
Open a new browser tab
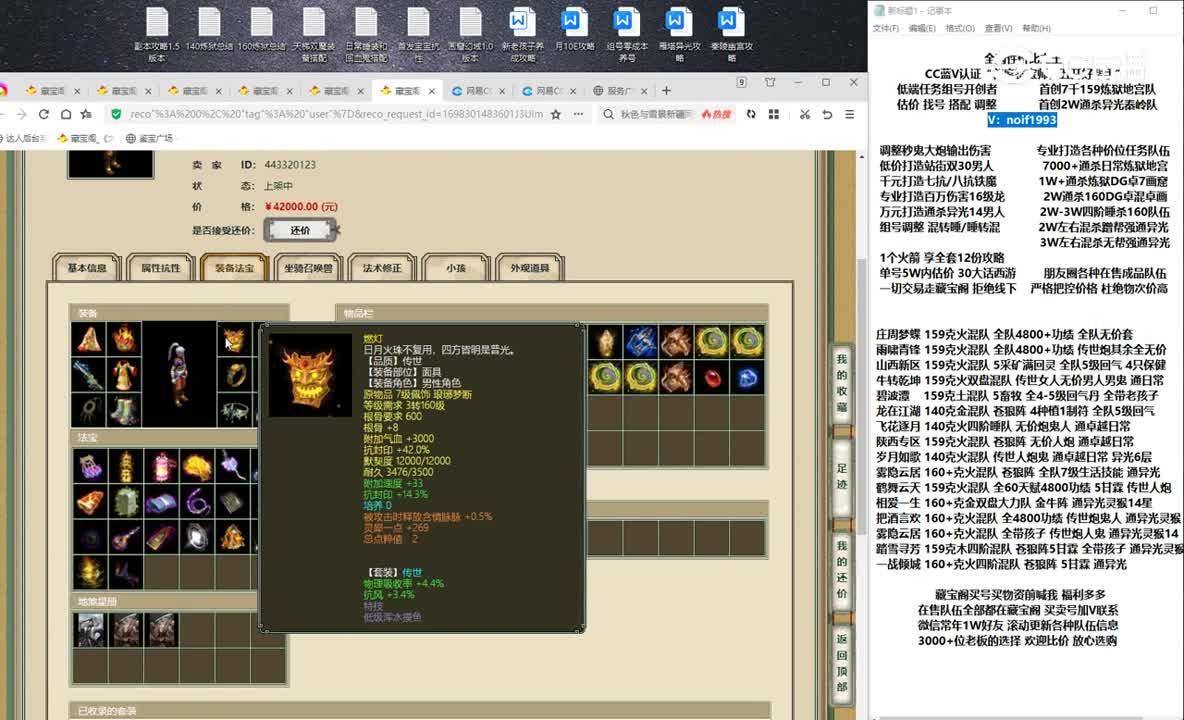point(666,91)
